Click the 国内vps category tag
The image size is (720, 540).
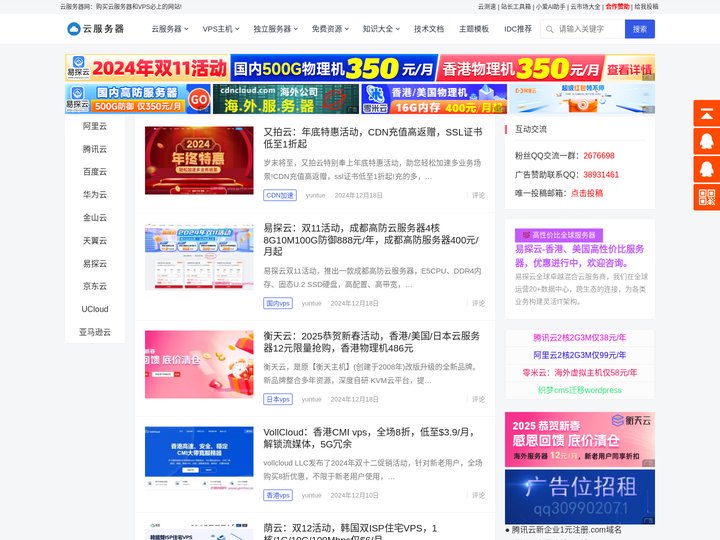(x=278, y=303)
